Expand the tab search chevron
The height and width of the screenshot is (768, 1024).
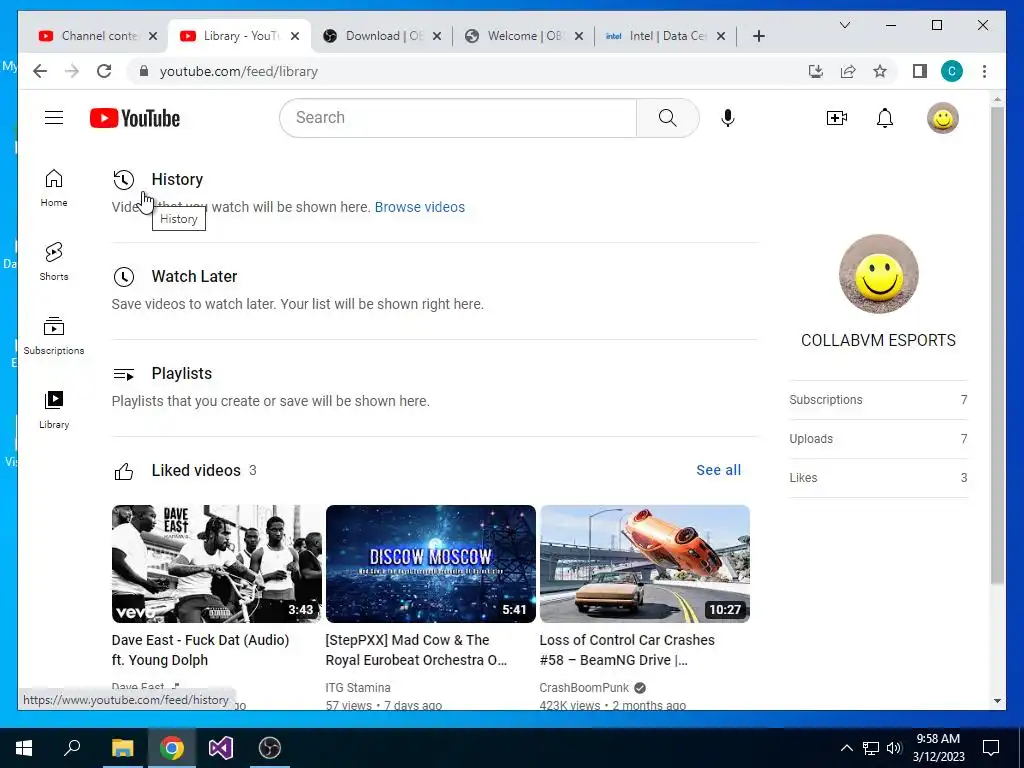pos(844,25)
